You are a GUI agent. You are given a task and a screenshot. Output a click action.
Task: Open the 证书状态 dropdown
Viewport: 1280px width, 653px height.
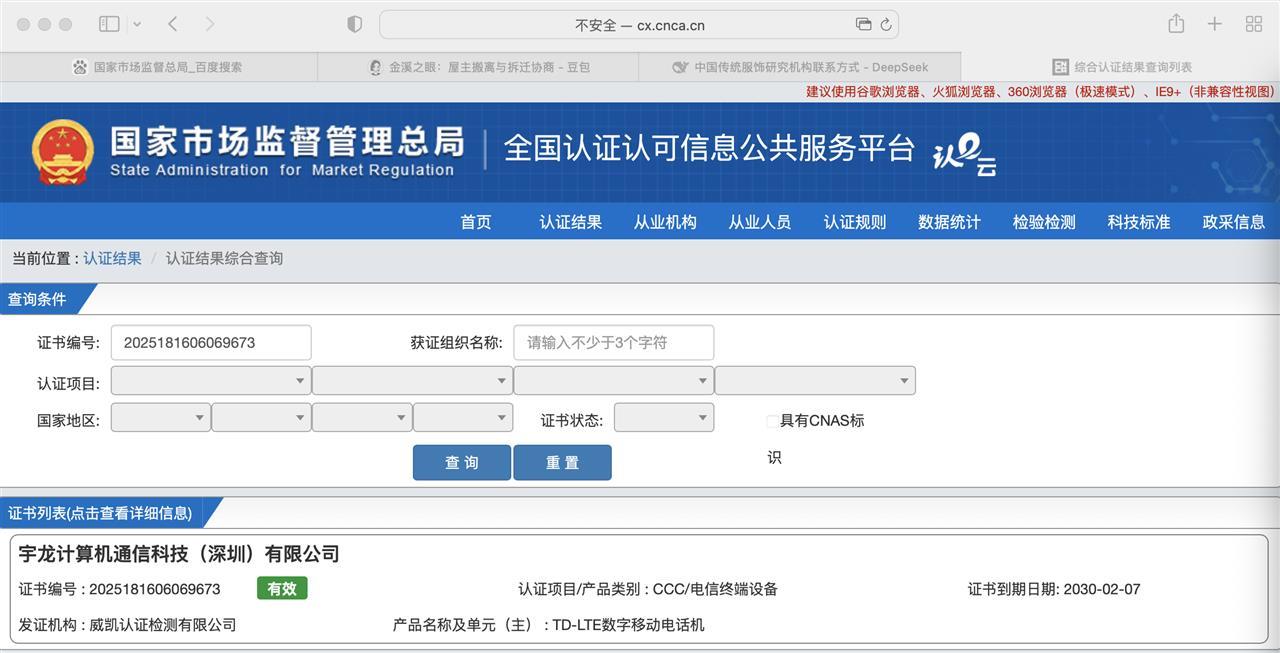(663, 418)
